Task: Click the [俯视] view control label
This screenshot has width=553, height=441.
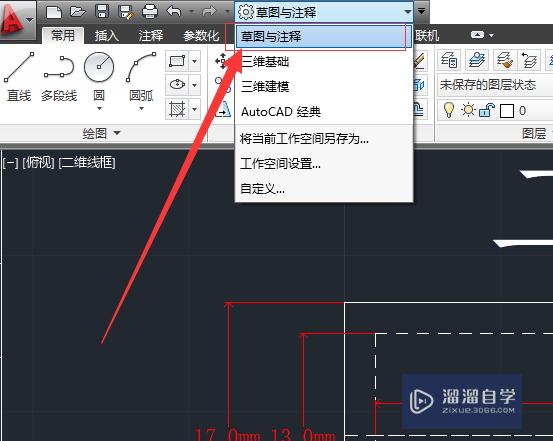Action: tap(38, 163)
